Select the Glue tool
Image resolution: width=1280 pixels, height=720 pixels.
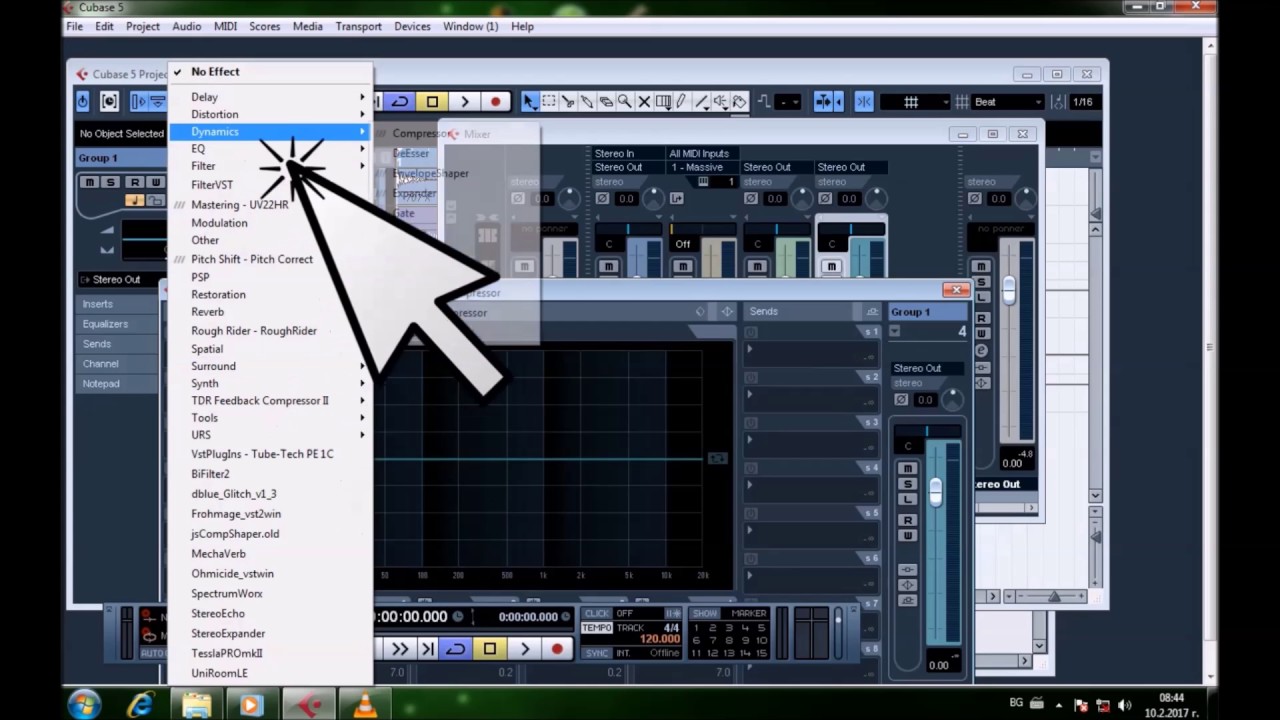[587, 101]
